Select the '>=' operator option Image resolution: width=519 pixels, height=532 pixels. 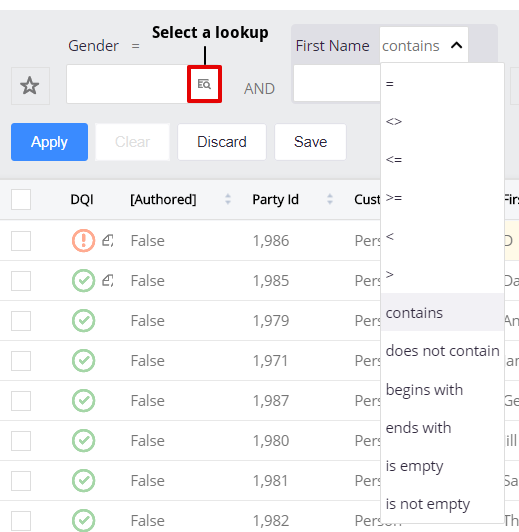tap(442, 198)
